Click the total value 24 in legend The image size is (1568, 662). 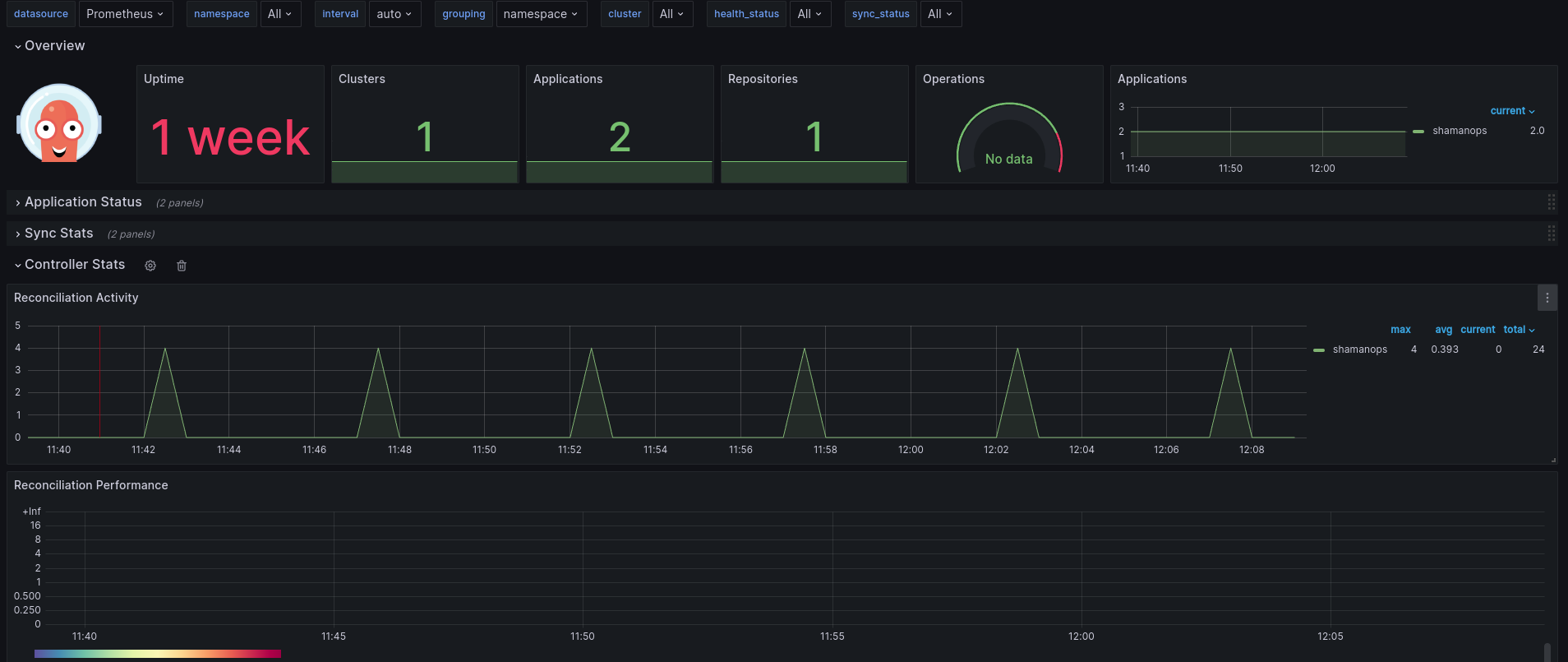(x=1538, y=350)
